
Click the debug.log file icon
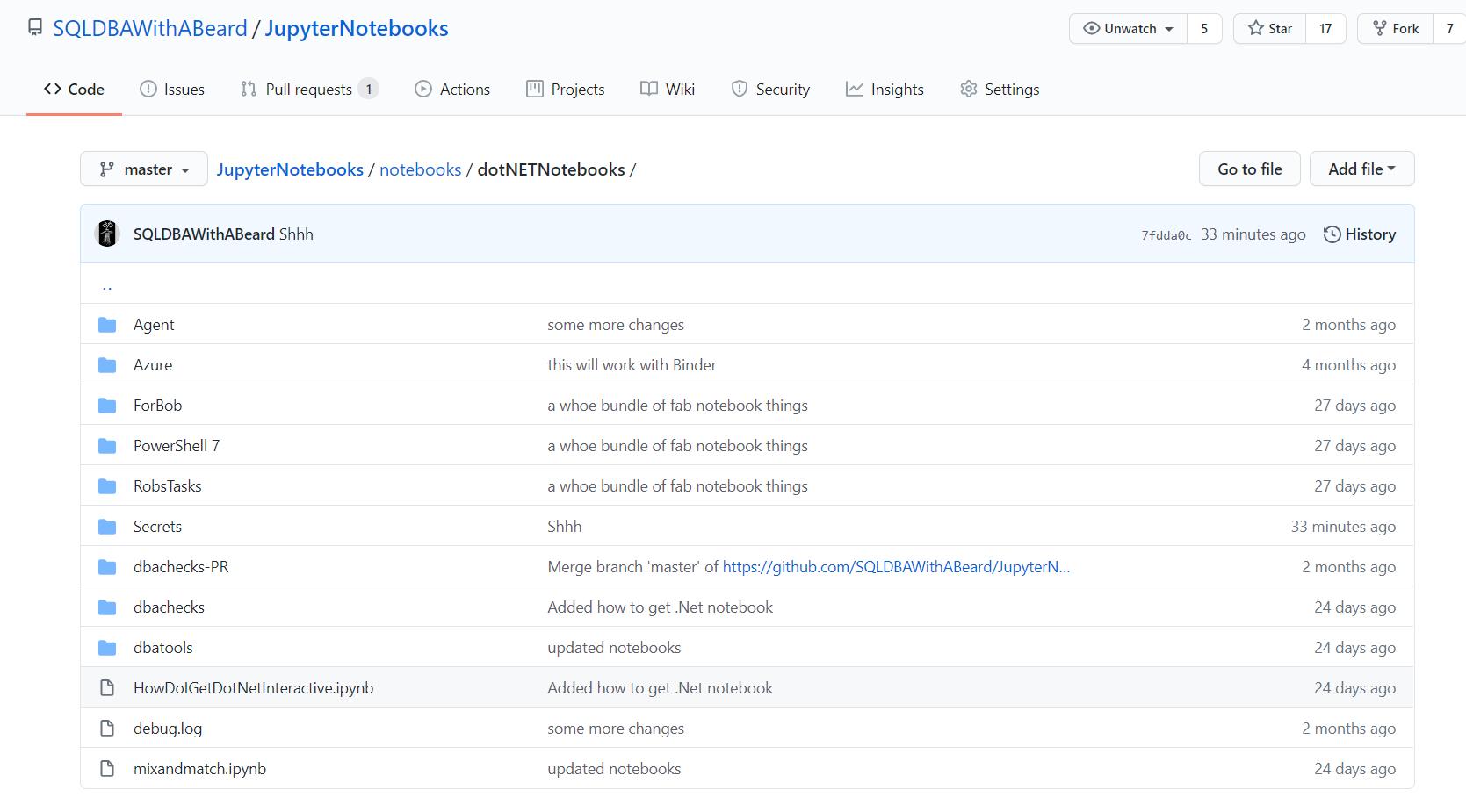107,729
